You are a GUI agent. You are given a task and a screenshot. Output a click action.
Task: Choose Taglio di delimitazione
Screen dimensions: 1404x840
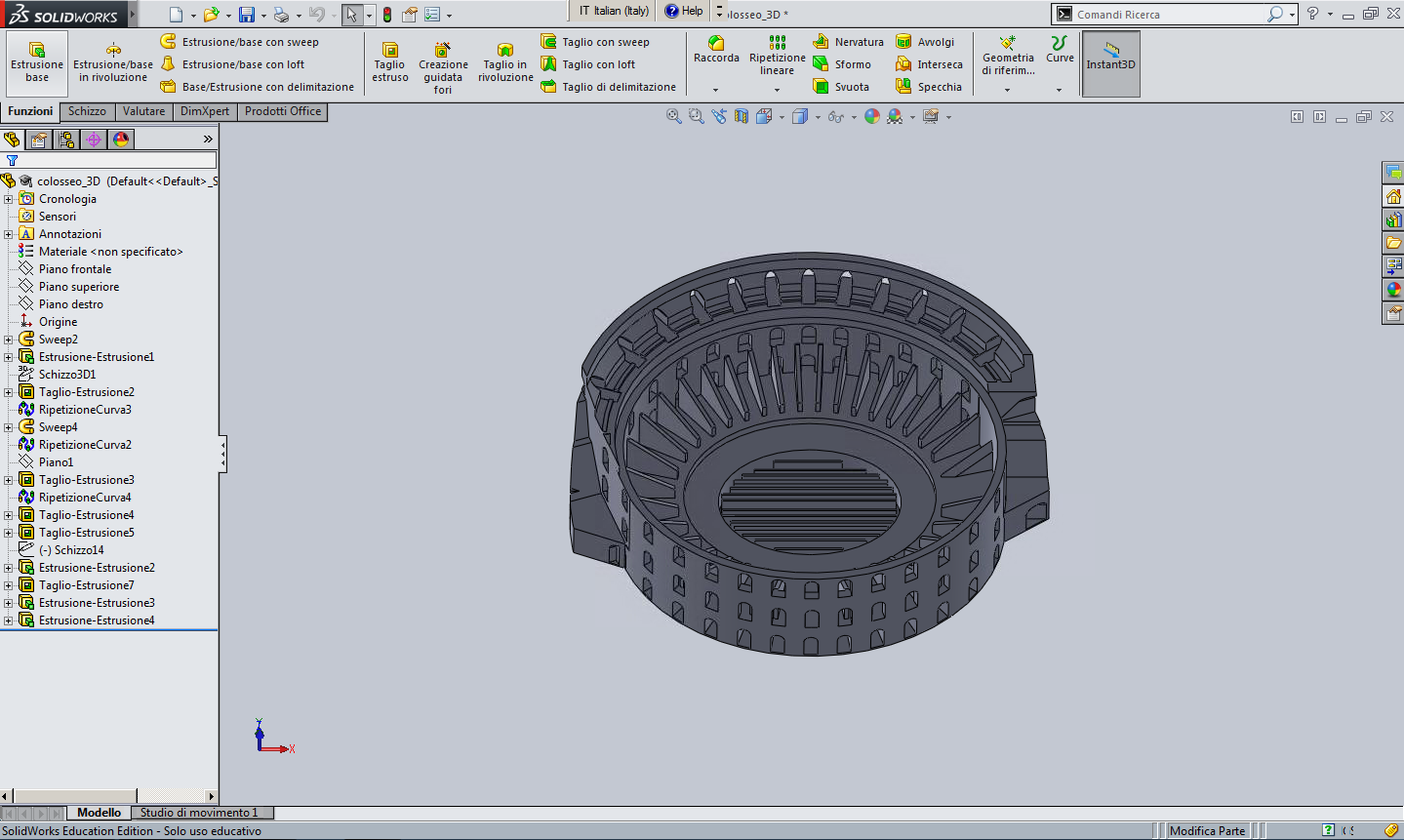[x=609, y=87]
